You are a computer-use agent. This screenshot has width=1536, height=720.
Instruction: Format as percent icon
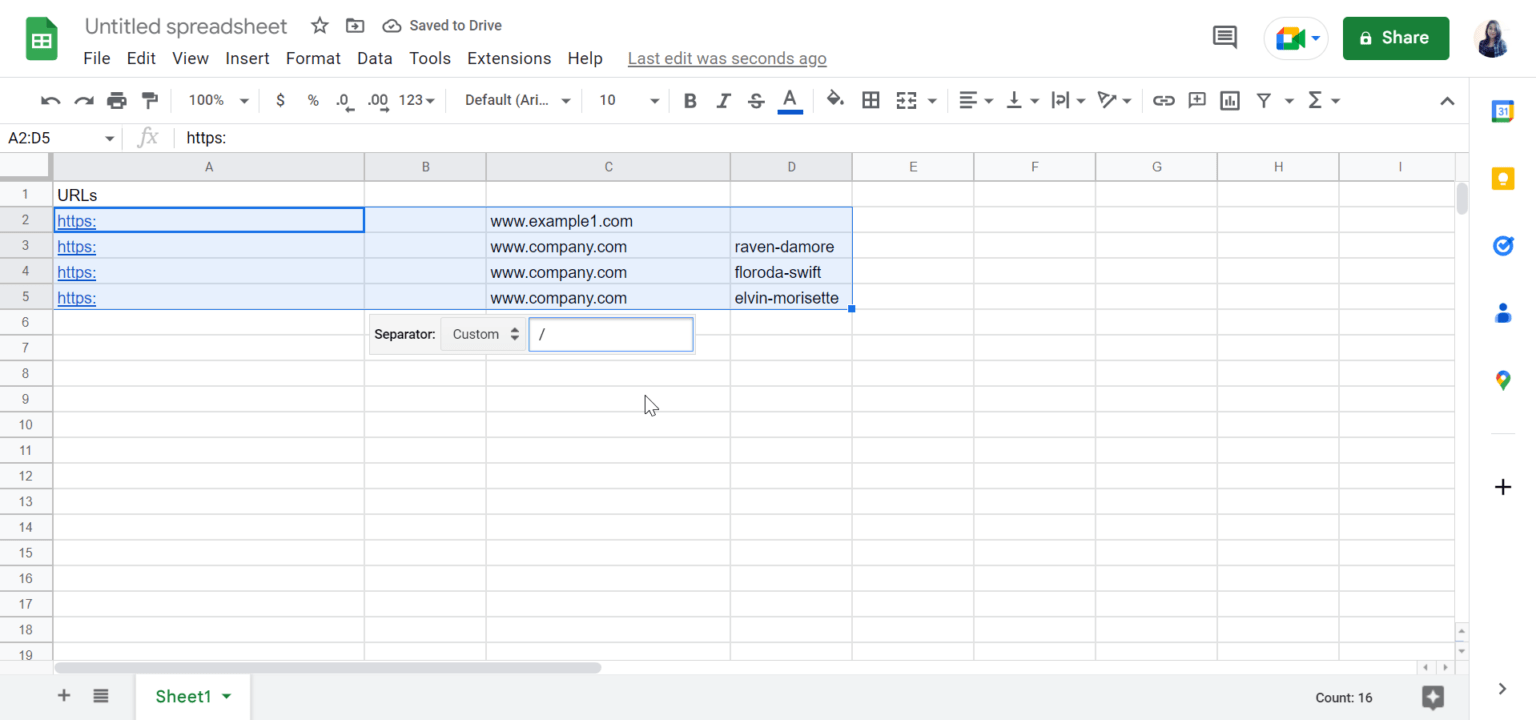coord(313,100)
